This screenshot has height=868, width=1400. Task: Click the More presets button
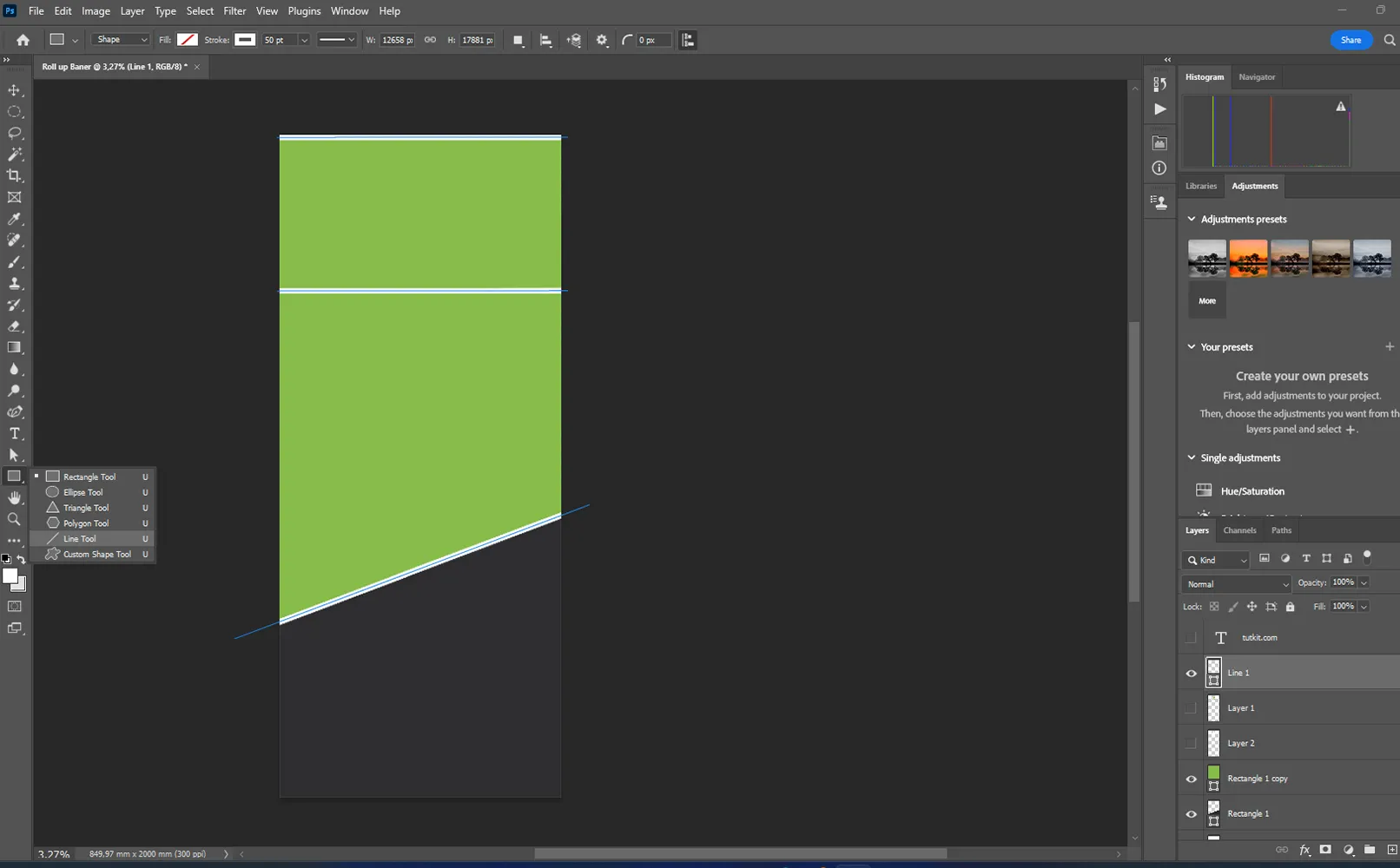click(1207, 300)
